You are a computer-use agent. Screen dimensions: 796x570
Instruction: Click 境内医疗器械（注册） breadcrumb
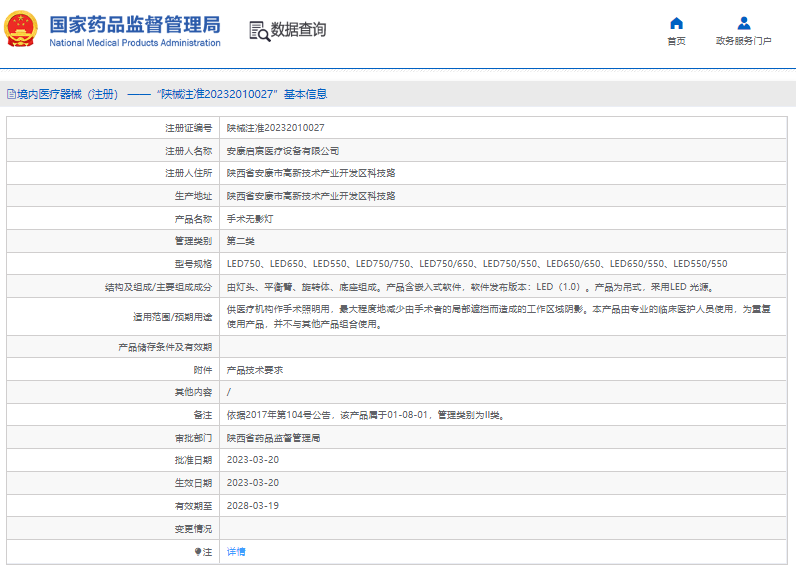tap(68, 94)
